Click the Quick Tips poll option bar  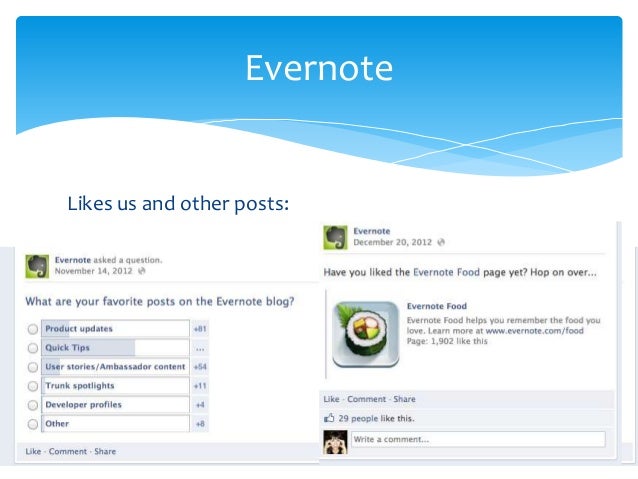point(116,348)
